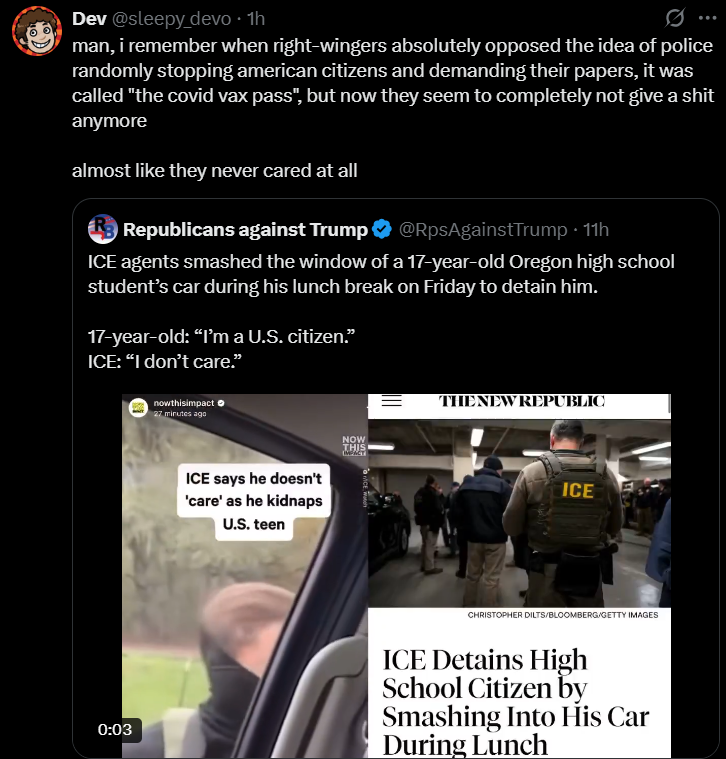
Task: Click the small nowthisimpact verified check
Action: click(x=221, y=403)
